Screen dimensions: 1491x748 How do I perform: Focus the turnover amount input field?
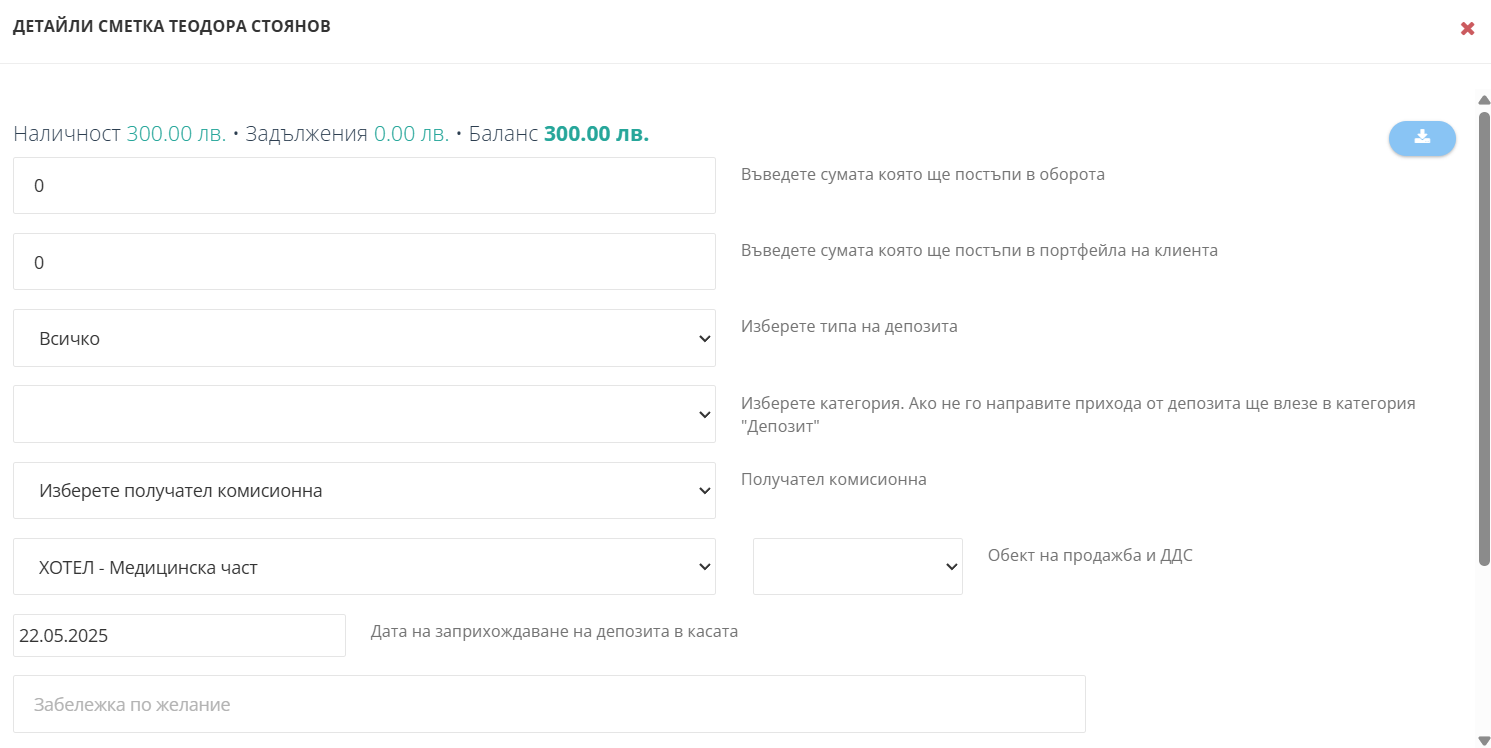(x=364, y=185)
